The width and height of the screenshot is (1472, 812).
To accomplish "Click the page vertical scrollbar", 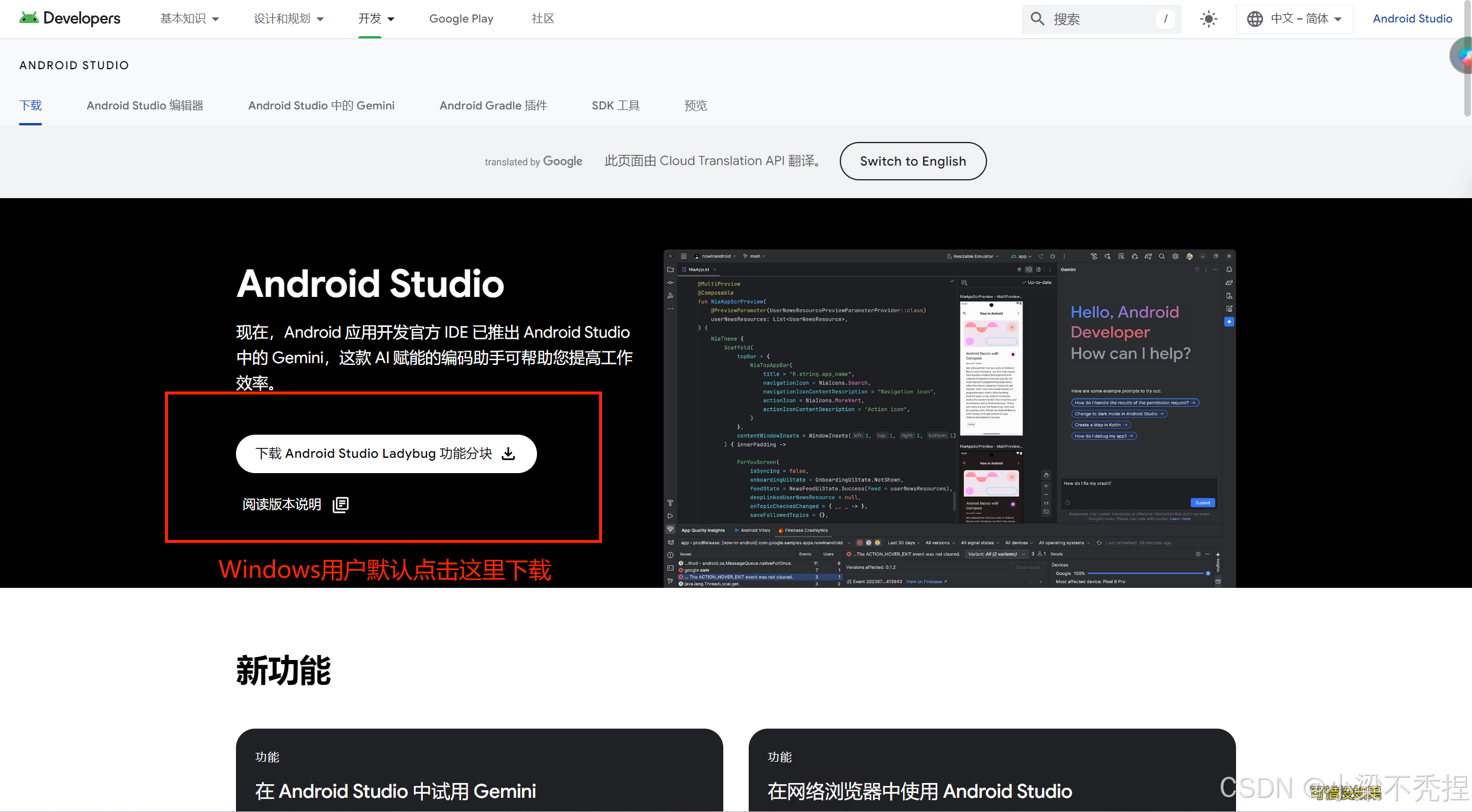I will [x=1468, y=59].
